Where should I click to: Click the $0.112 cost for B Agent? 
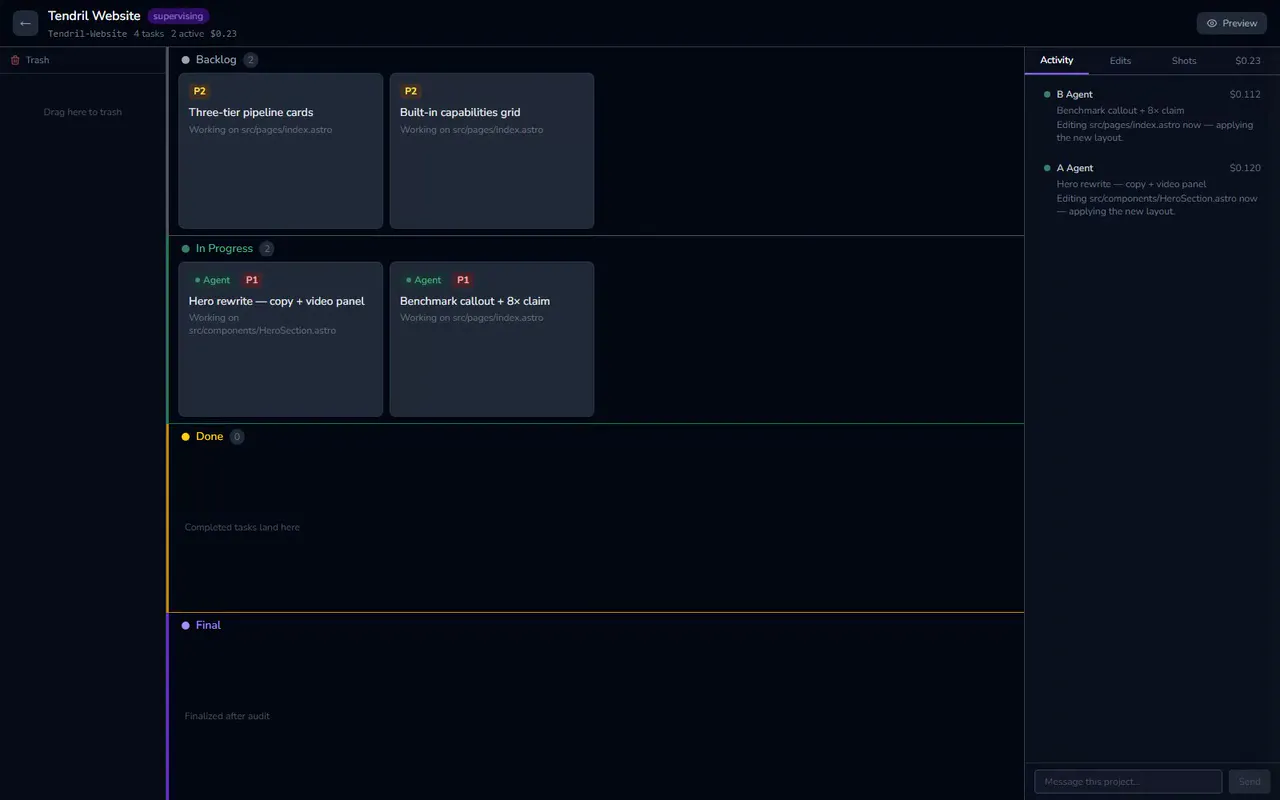[x=1245, y=95]
